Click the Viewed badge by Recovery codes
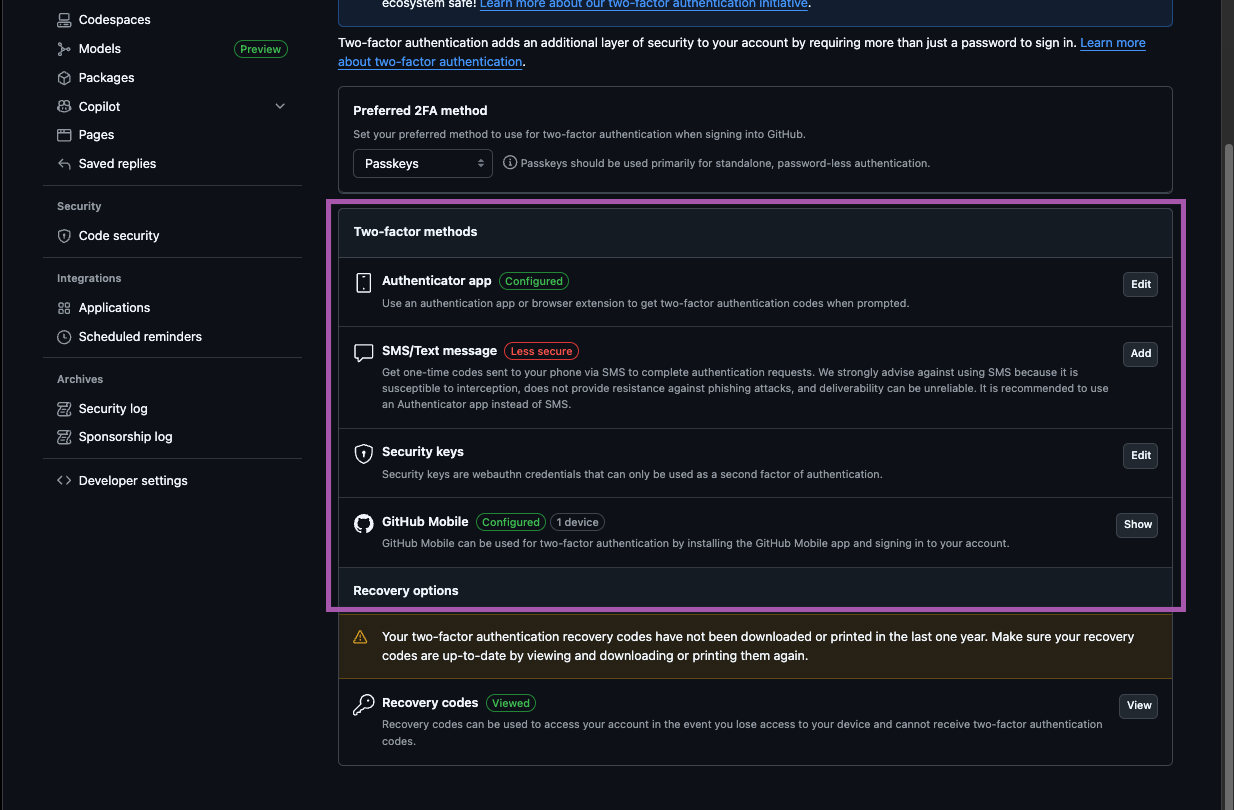The width and height of the screenshot is (1234, 810). 510,703
